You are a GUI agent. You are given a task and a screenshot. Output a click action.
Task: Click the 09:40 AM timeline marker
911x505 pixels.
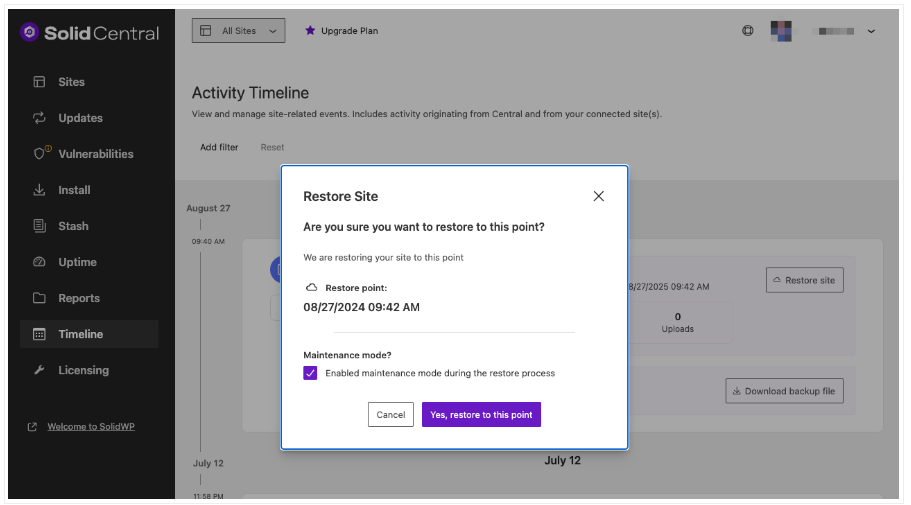pyautogui.click(x=208, y=241)
